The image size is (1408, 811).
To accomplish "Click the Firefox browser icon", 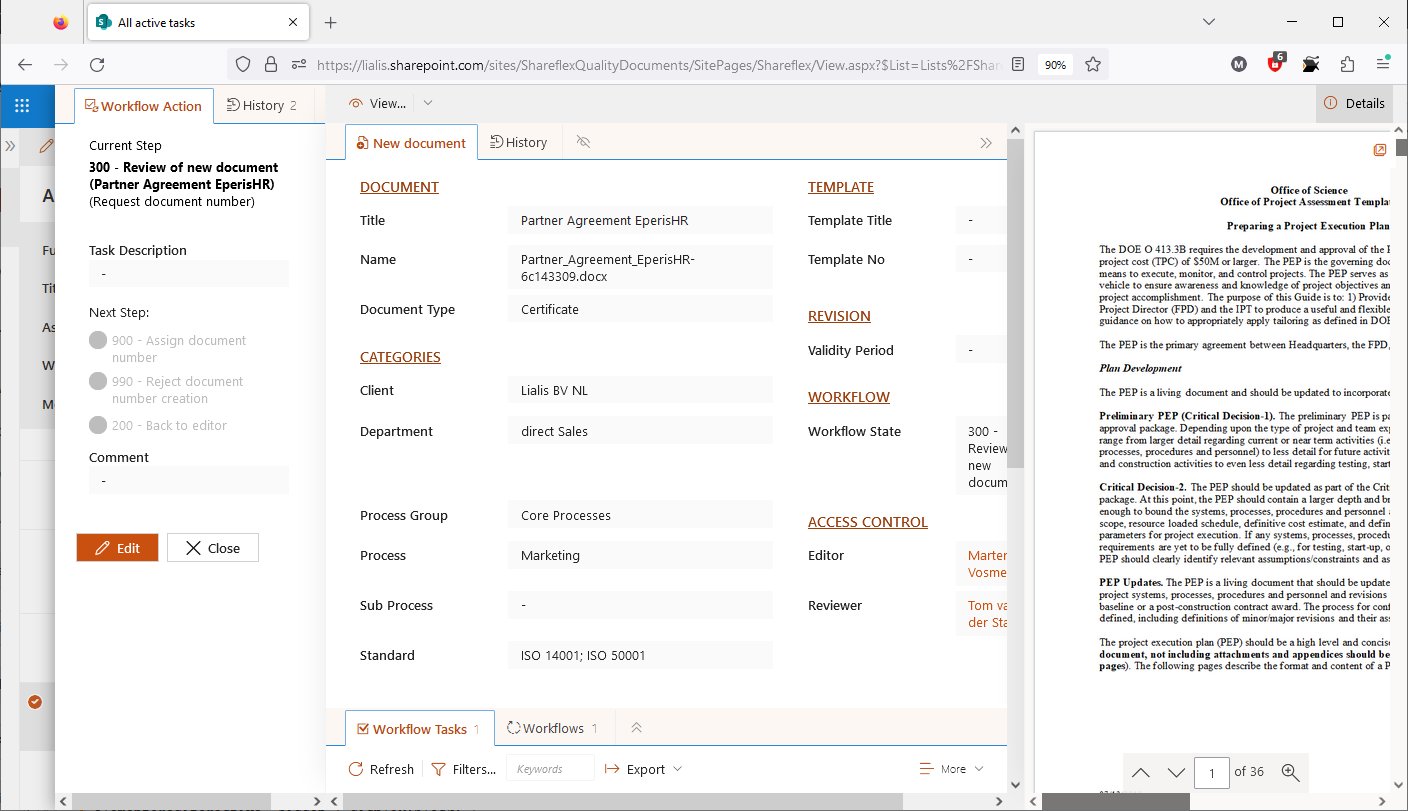I will point(60,22).
